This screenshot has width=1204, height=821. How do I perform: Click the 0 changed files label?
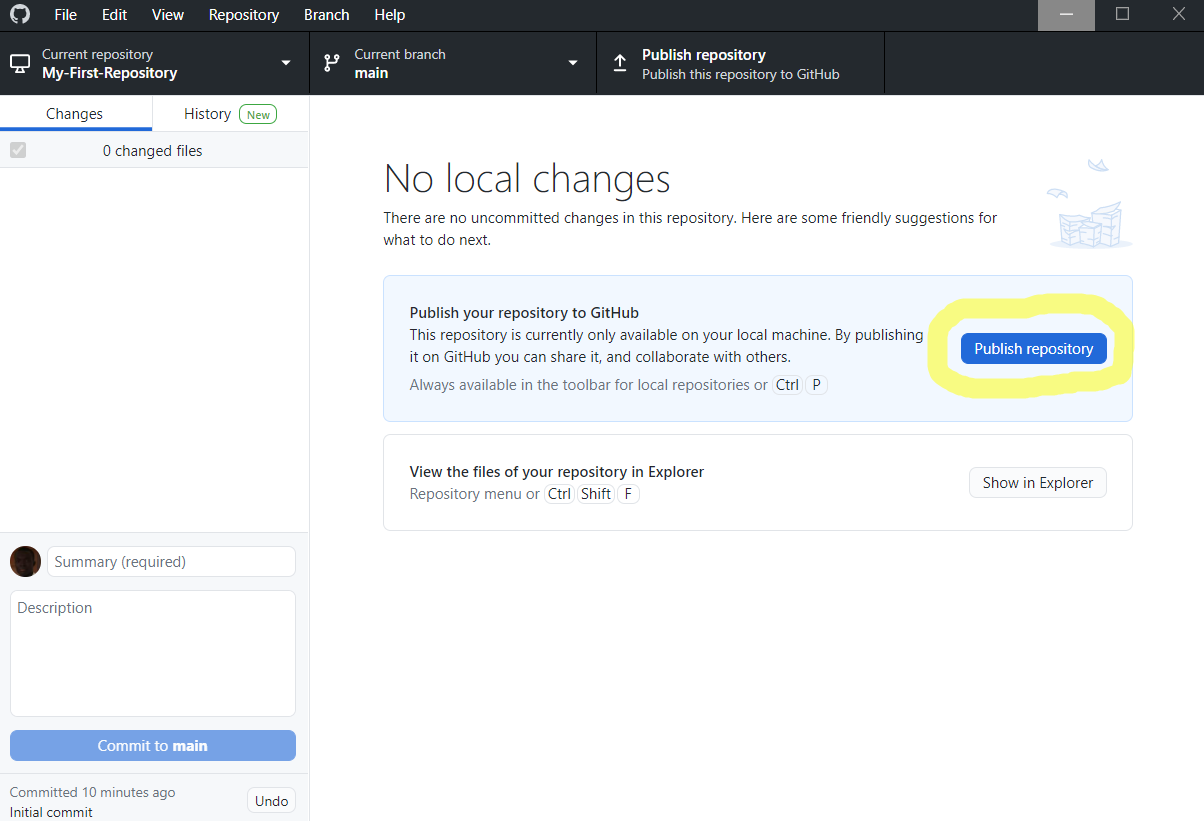[153, 151]
